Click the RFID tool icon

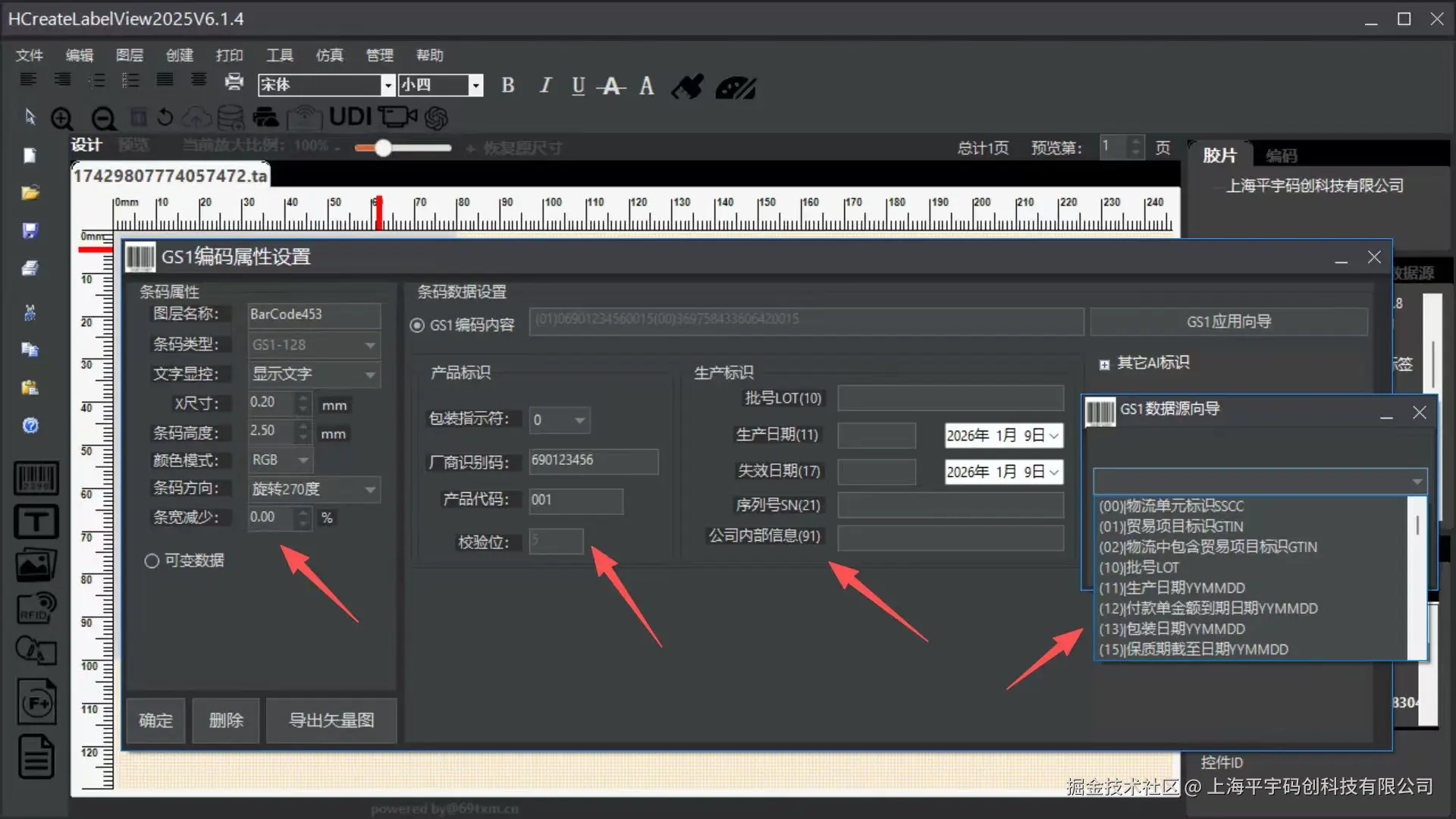click(36, 607)
